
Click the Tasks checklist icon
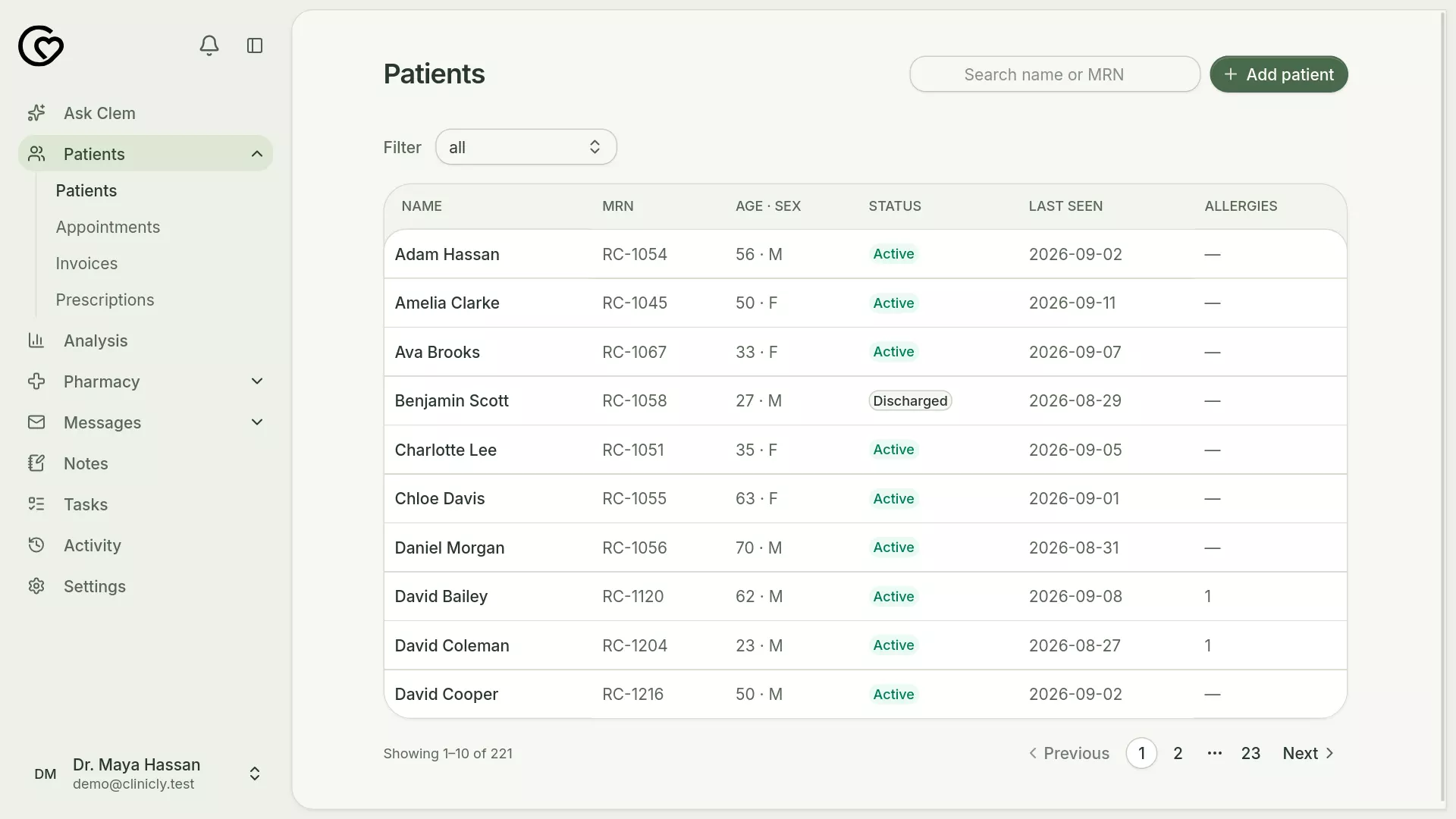click(36, 504)
